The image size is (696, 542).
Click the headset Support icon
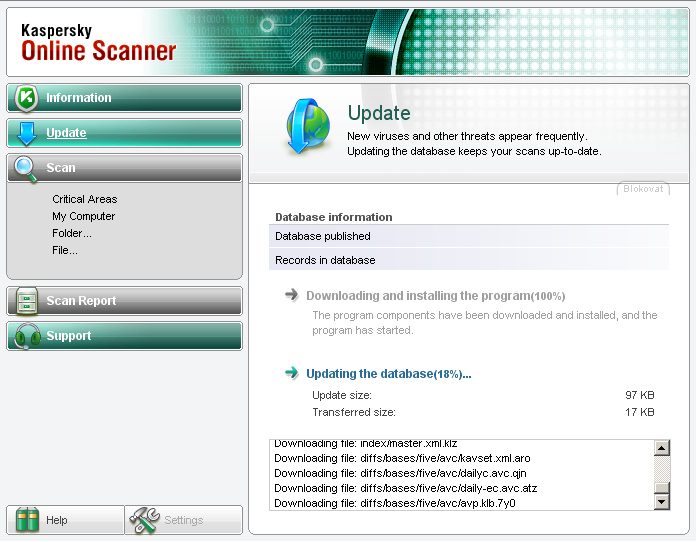(x=27, y=336)
